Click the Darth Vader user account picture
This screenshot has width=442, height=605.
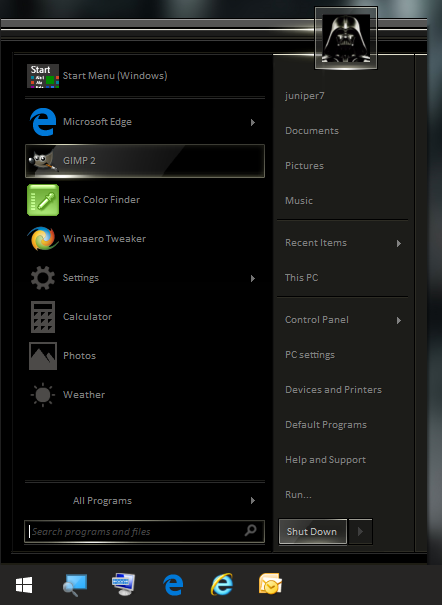pos(346,38)
